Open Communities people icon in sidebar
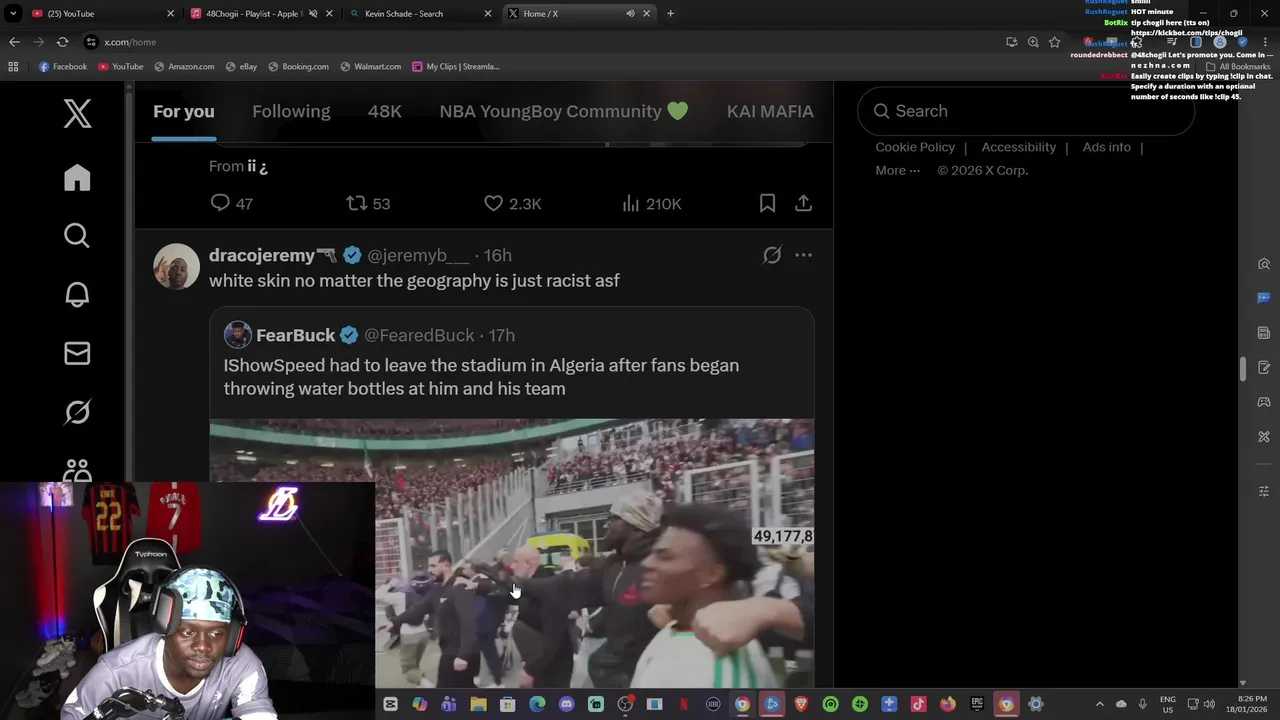The image size is (1280, 720). [x=77, y=470]
